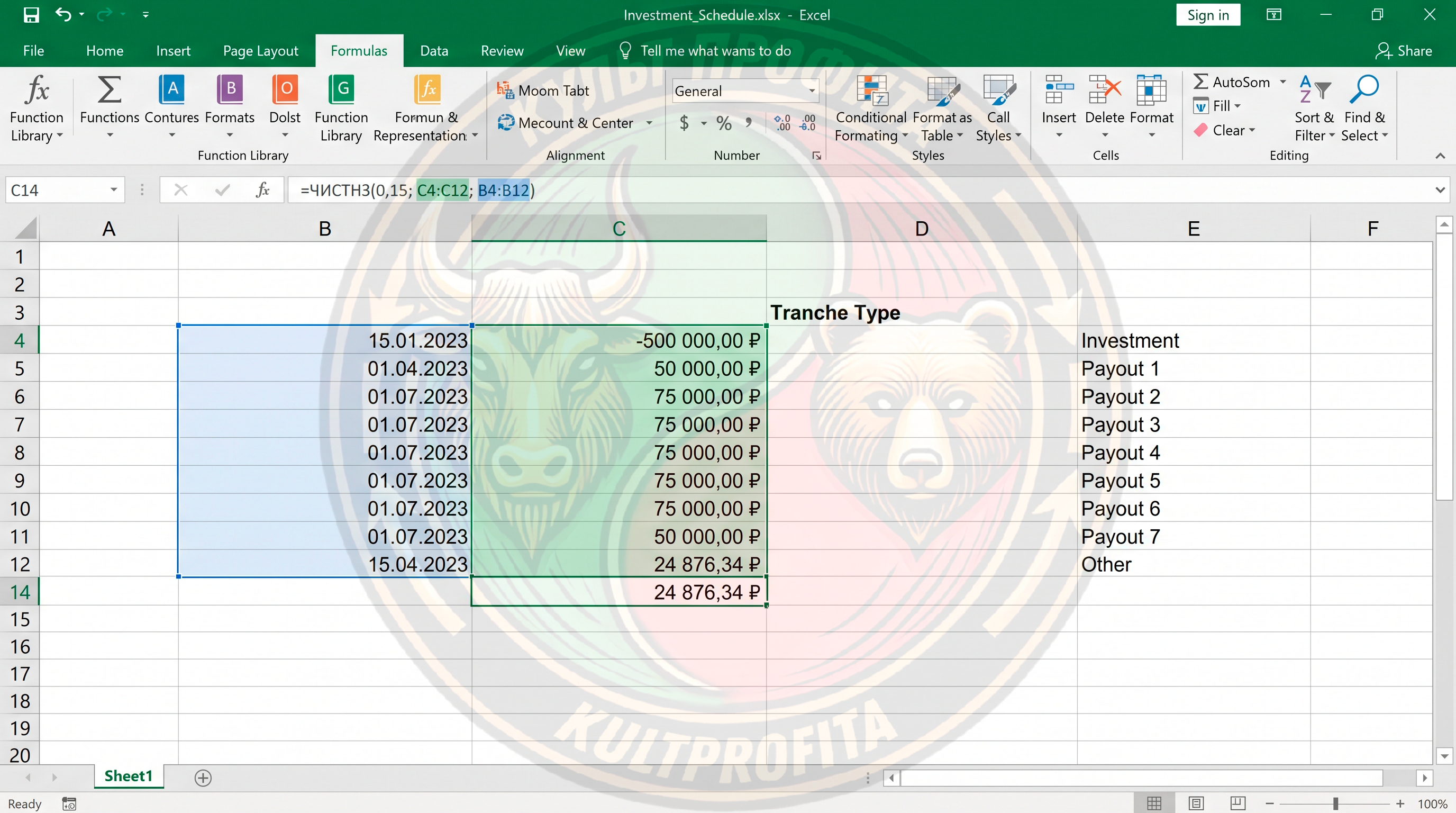
Task: Click the blue Contures book icon
Action: [172, 89]
